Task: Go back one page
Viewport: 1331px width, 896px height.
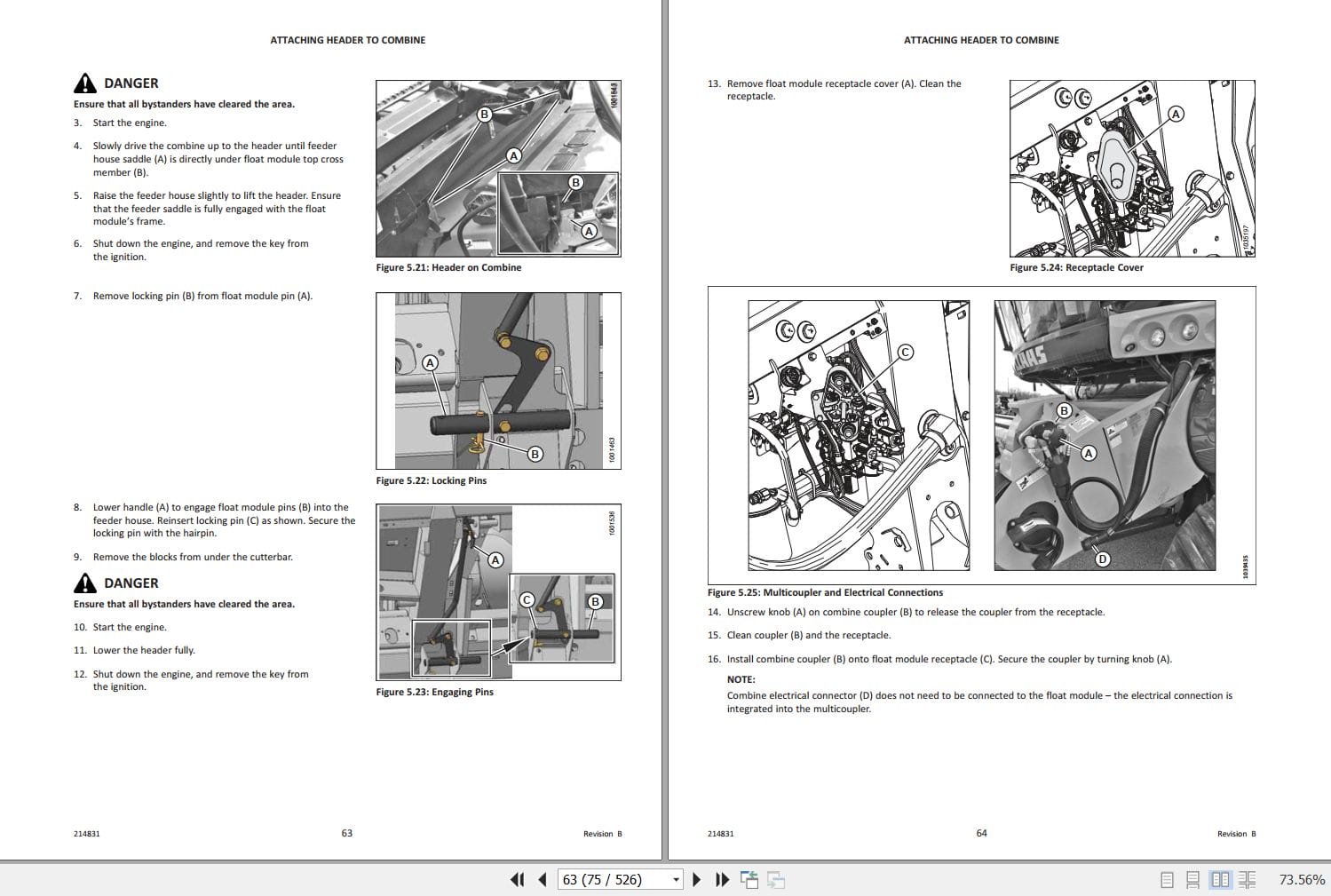Action: tap(542, 879)
